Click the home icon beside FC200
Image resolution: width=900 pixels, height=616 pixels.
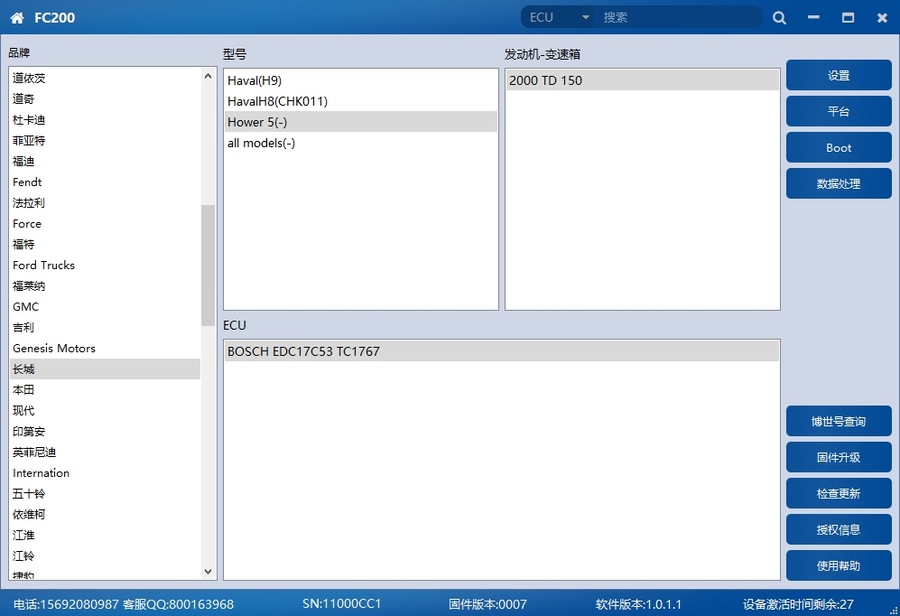[x=17, y=18]
